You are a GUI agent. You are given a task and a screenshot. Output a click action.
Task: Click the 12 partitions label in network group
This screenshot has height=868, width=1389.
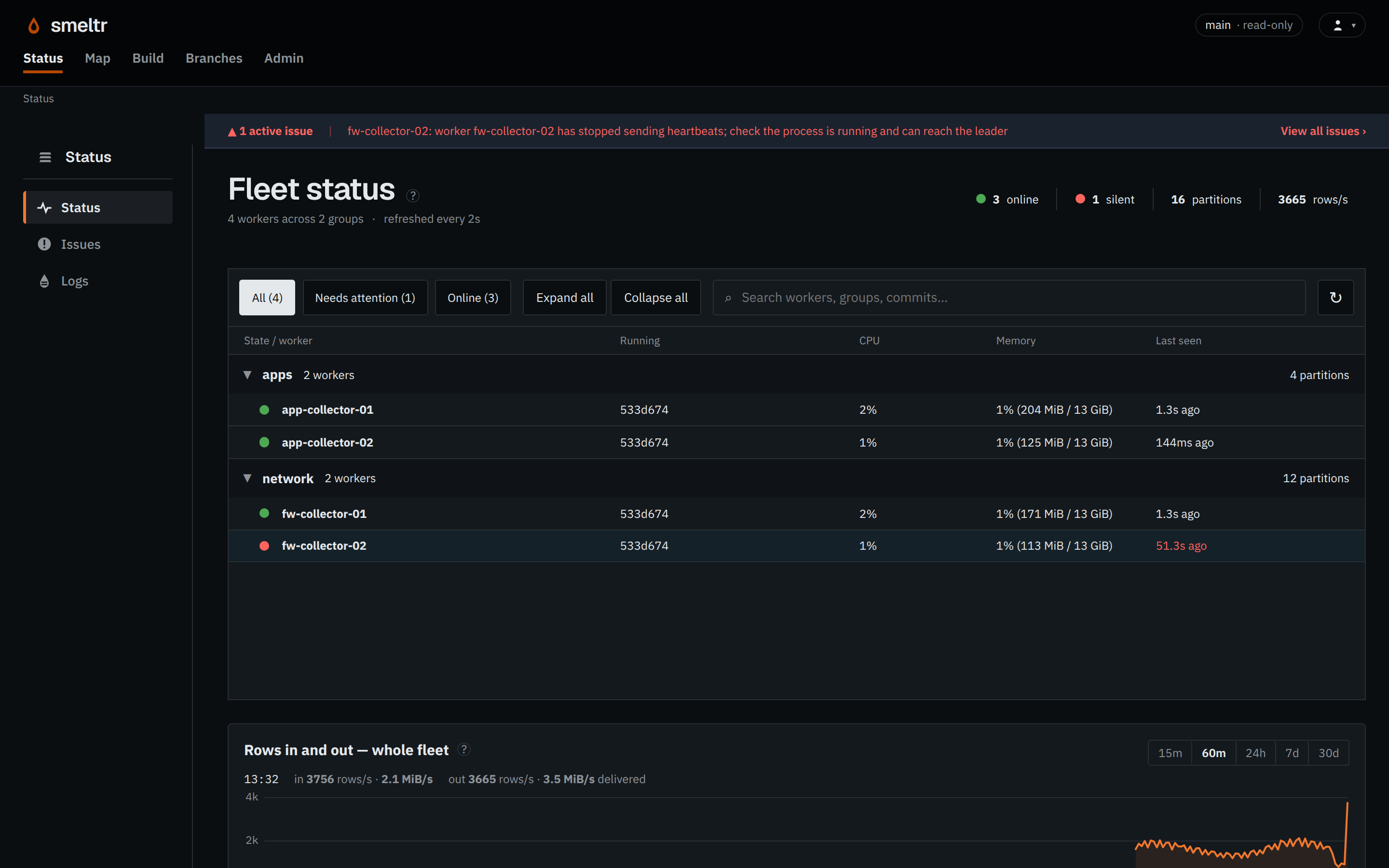[x=1316, y=478]
